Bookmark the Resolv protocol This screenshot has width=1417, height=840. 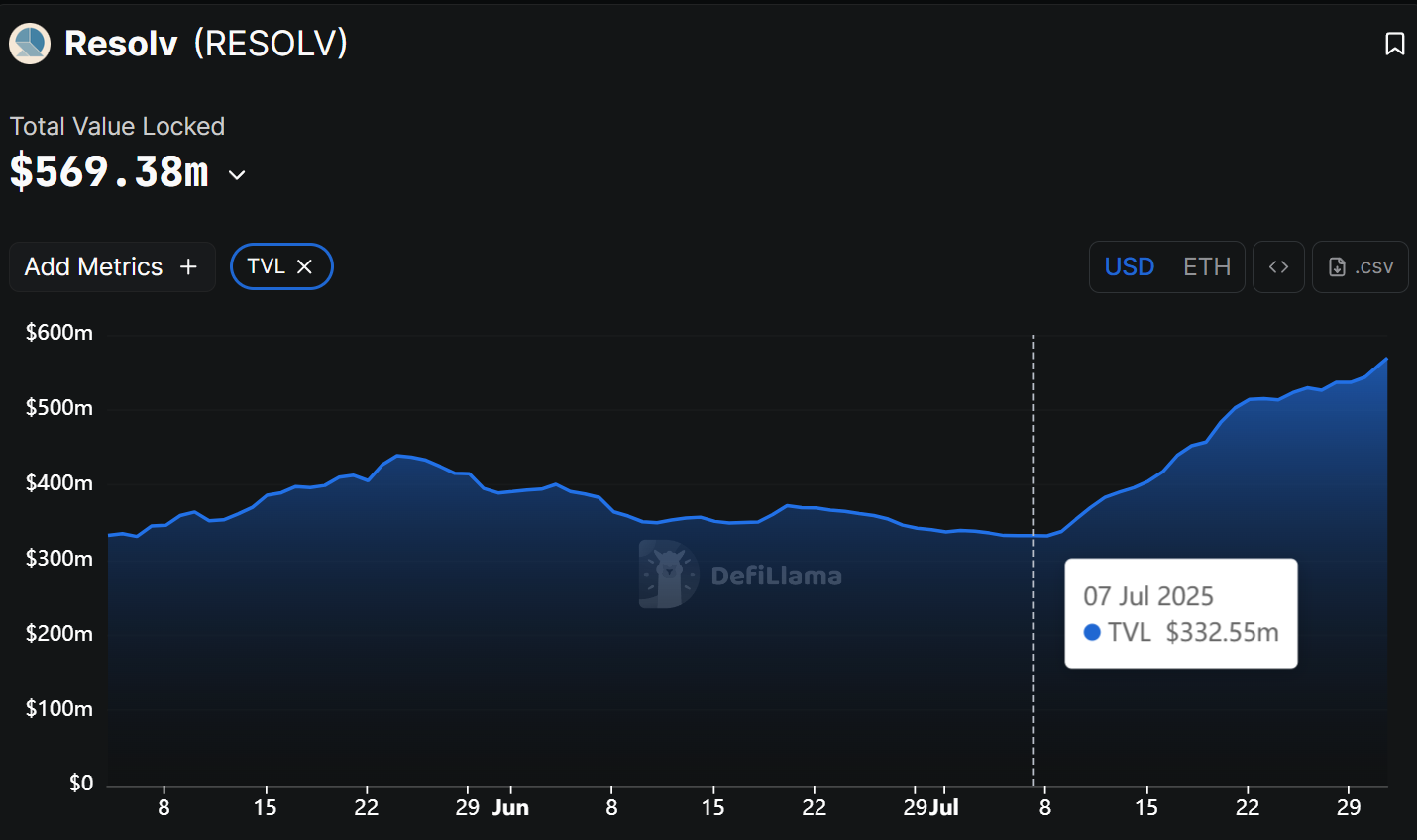click(x=1394, y=44)
